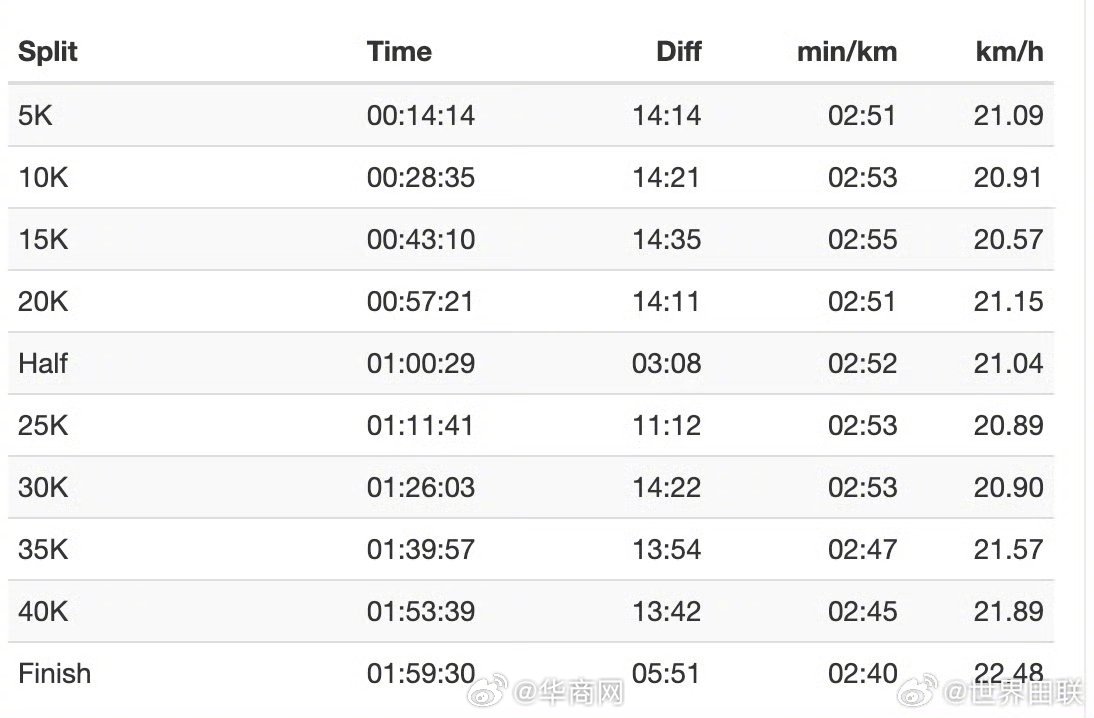Select the 02:45 pace in 40K row
The width and height of the screenshot is (1094, 718).
pos(862,611)
